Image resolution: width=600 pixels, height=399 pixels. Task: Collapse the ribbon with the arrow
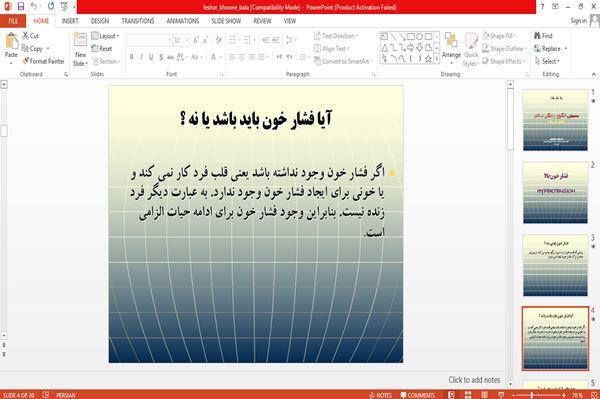593,74
